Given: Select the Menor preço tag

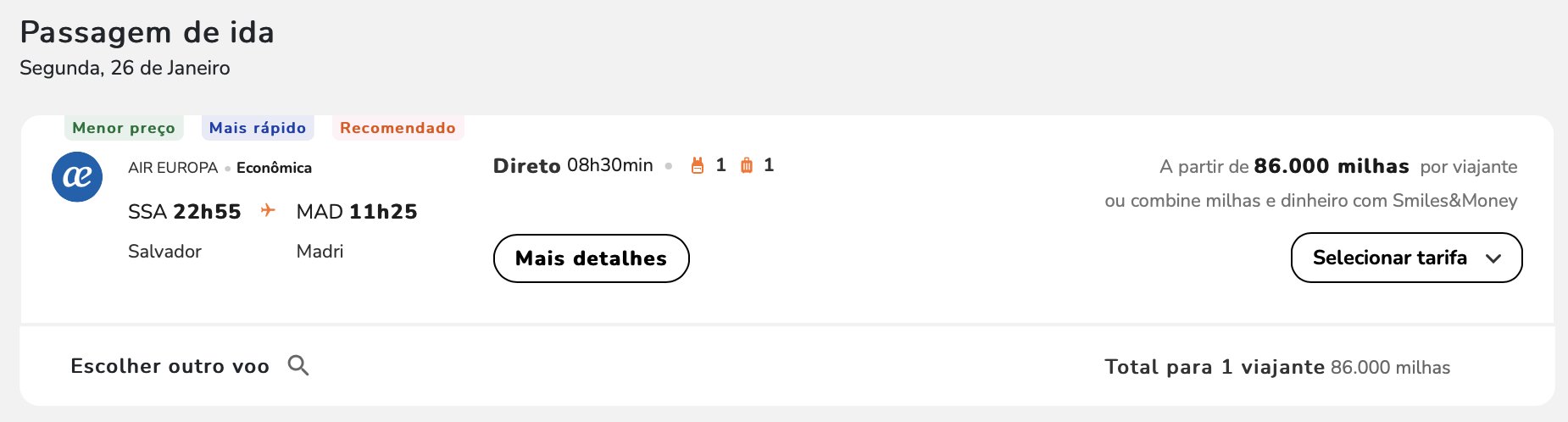Looking at the screenshot, I should point(124,128).
